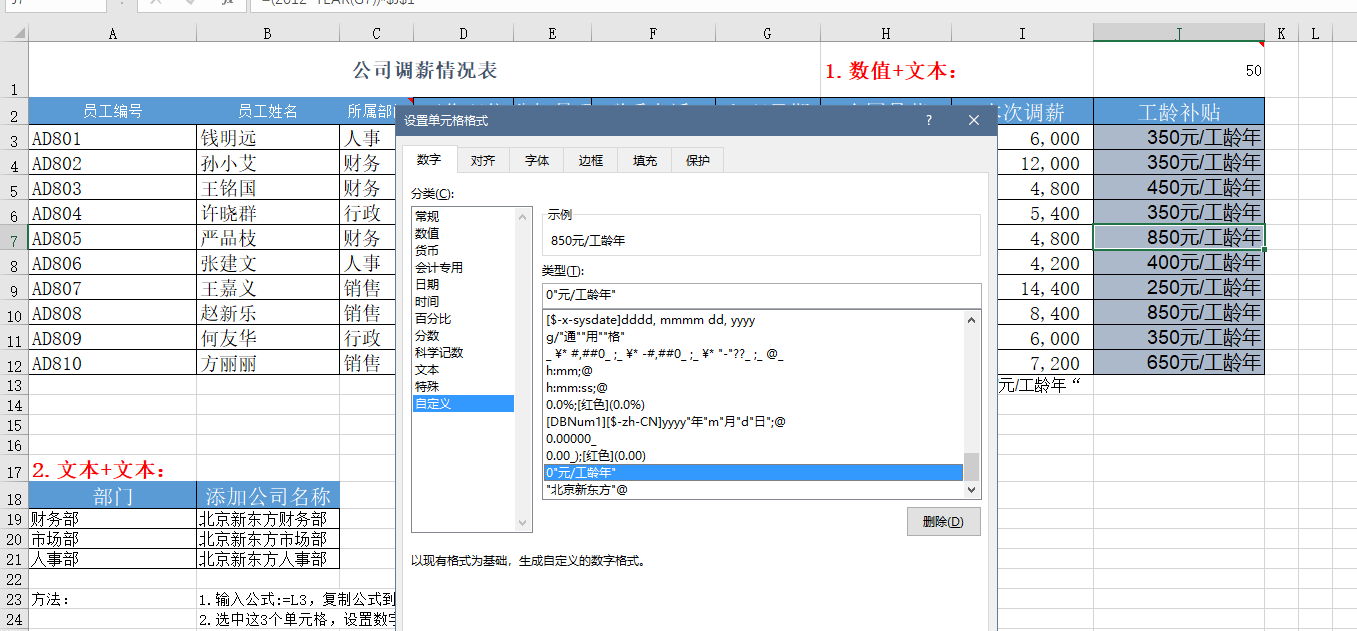
Task: Click cell 北京新东方财务部
Action: (x=268, y=519)
